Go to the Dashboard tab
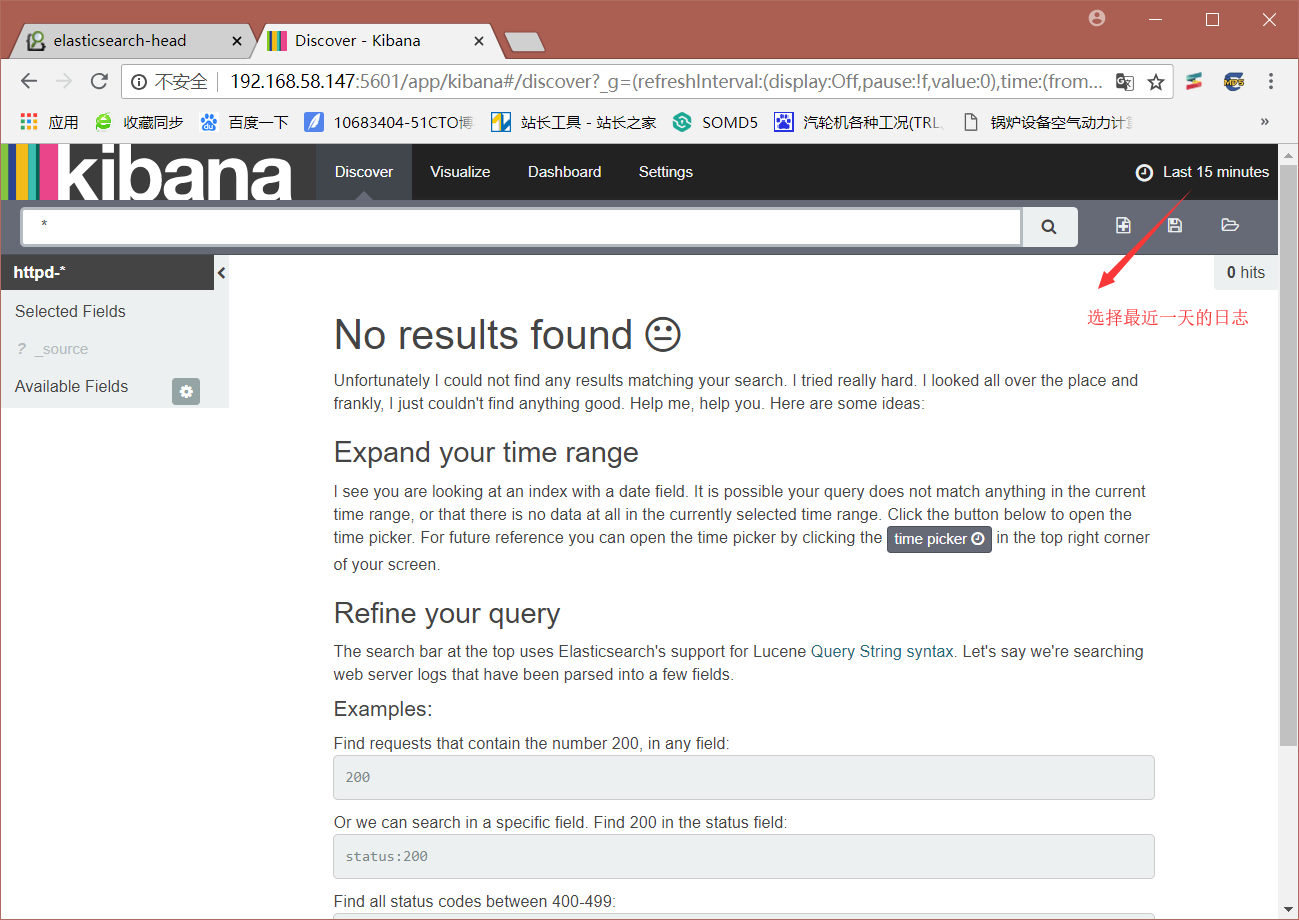The height and width of the screenshot is (920, 1299). pyautogui.click(x=565, y=172)
